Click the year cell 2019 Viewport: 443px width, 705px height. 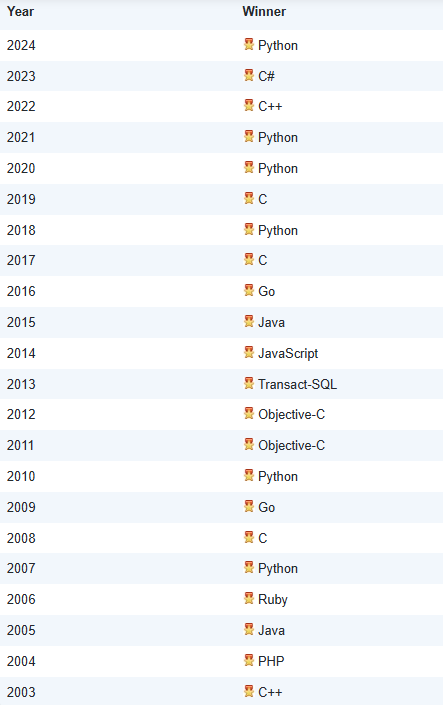21,199
